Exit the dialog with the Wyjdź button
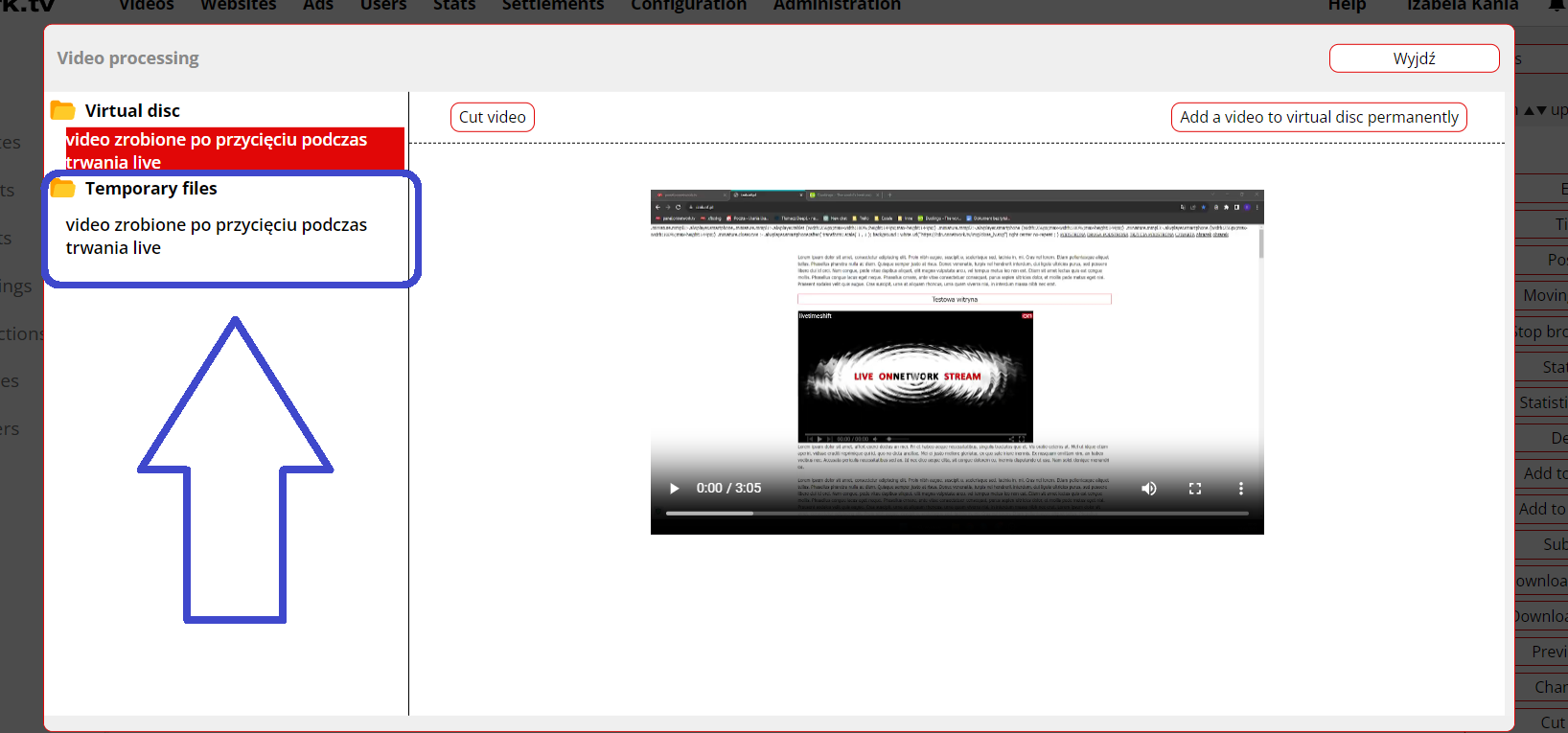 1414,58
